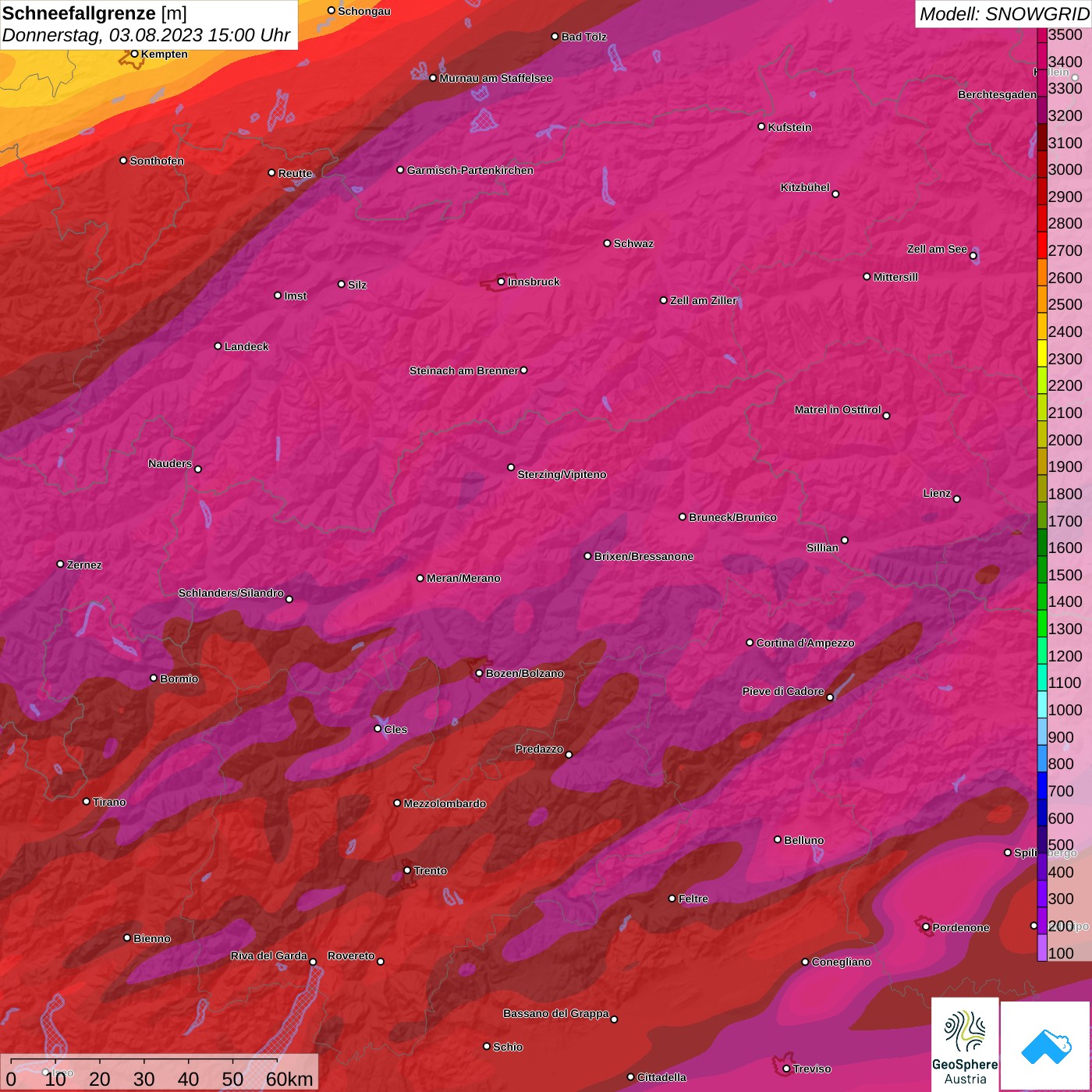The height and width of the screenshot is (1092, 1092).
Task: Select the Predazzo label
Action: [539, 749]
